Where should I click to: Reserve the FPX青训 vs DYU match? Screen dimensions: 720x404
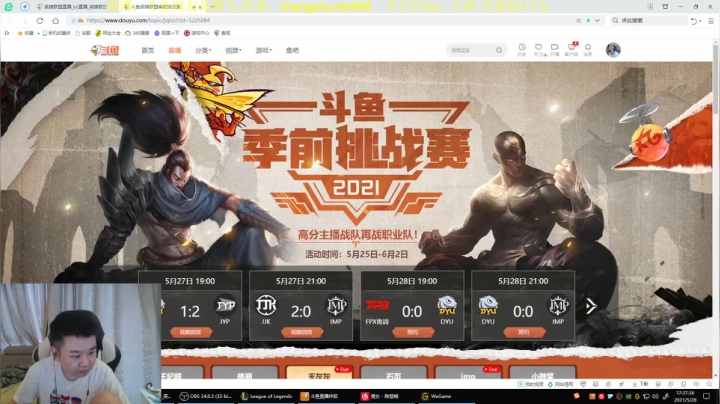tap(412, 332)
